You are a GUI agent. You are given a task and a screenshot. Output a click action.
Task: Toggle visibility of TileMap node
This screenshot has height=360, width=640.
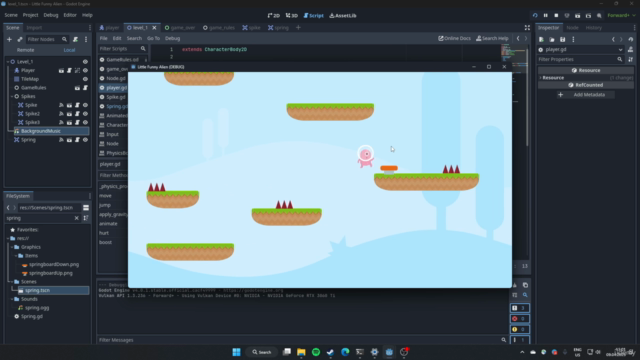(x=85, y=79)
